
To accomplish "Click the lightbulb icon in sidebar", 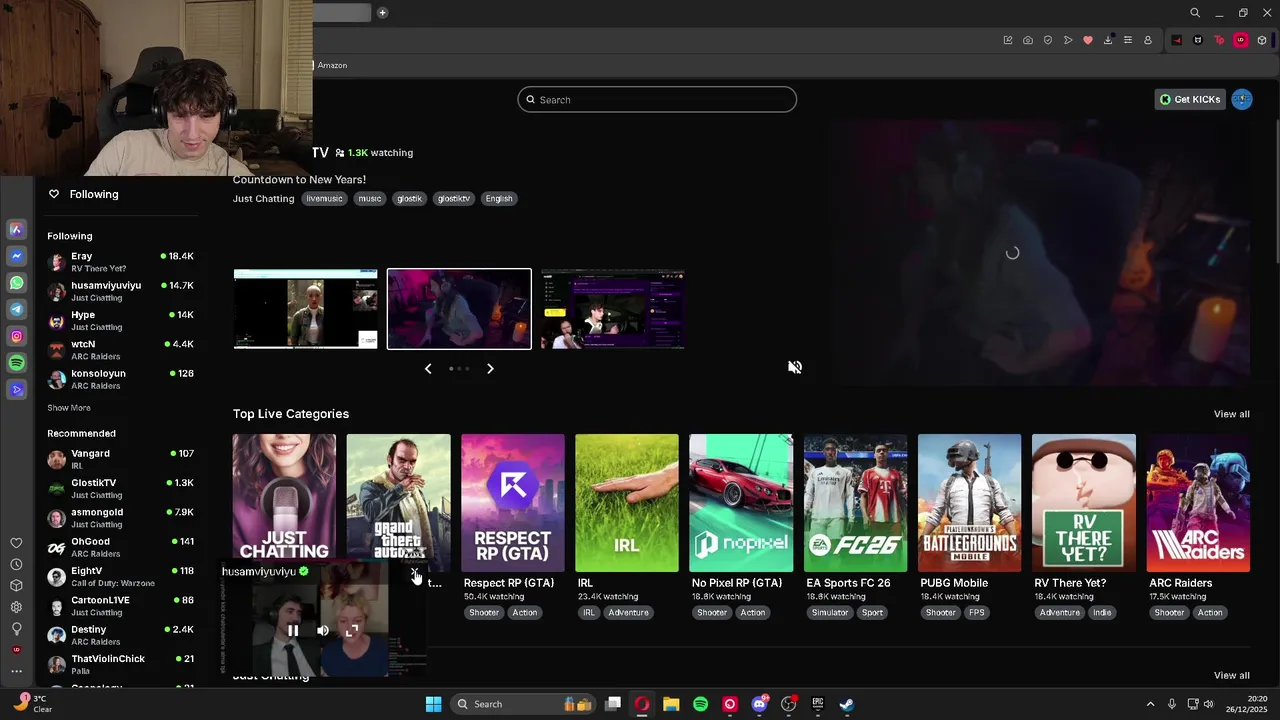I will pos(16,629).
